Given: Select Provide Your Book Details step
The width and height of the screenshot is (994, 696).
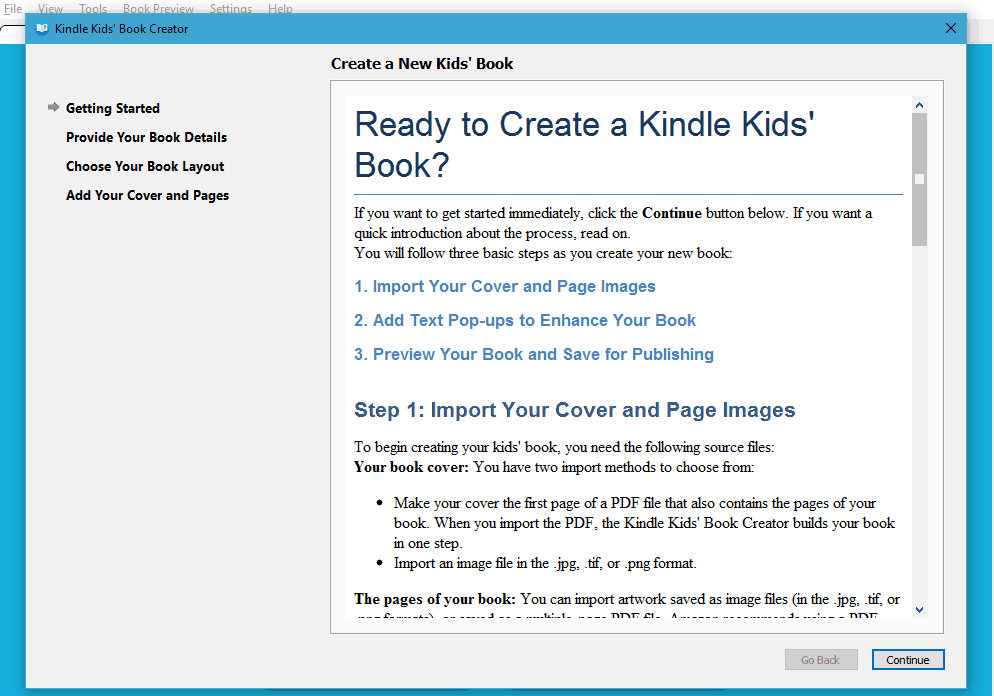Looking at the screenshot, I should [x=146, y=137].
